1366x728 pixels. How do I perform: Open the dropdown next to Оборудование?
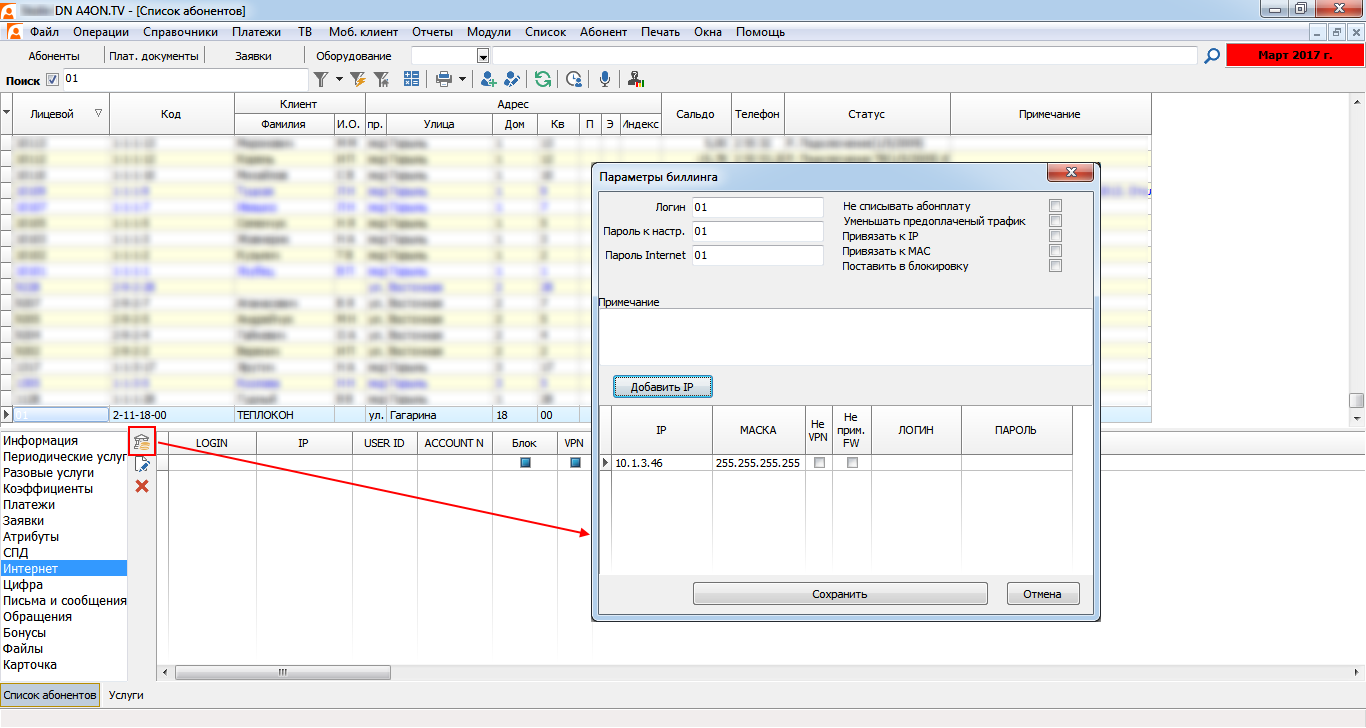(483, 57)
